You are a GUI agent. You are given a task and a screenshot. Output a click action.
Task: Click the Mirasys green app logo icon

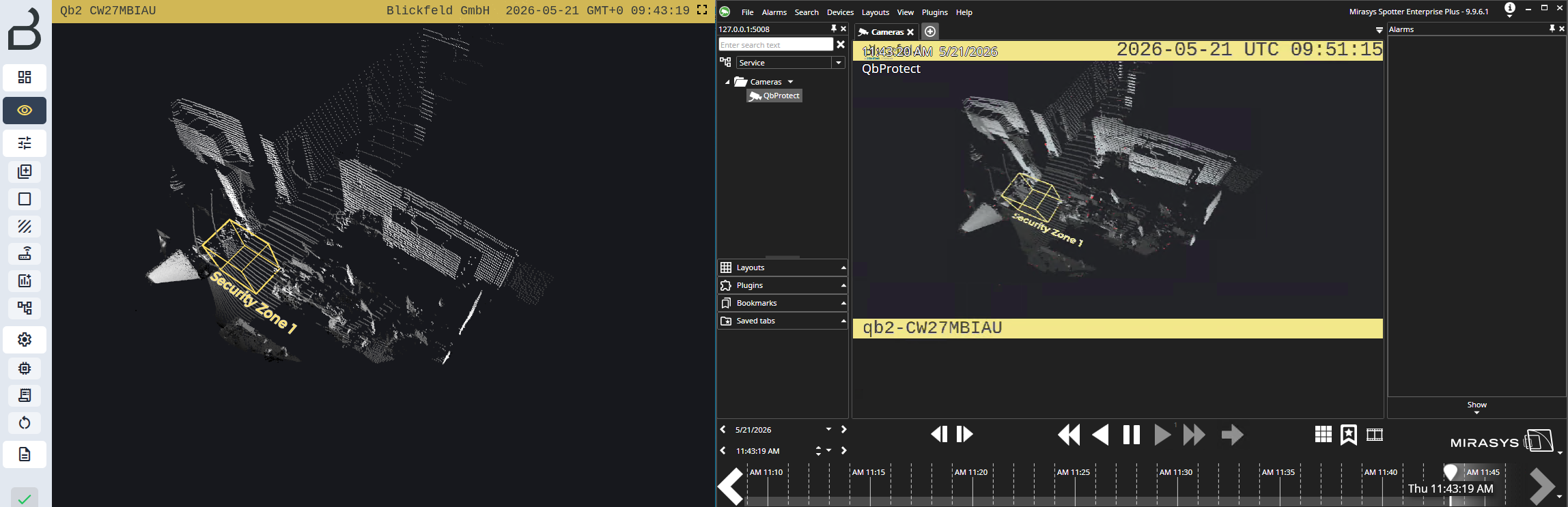725,12
